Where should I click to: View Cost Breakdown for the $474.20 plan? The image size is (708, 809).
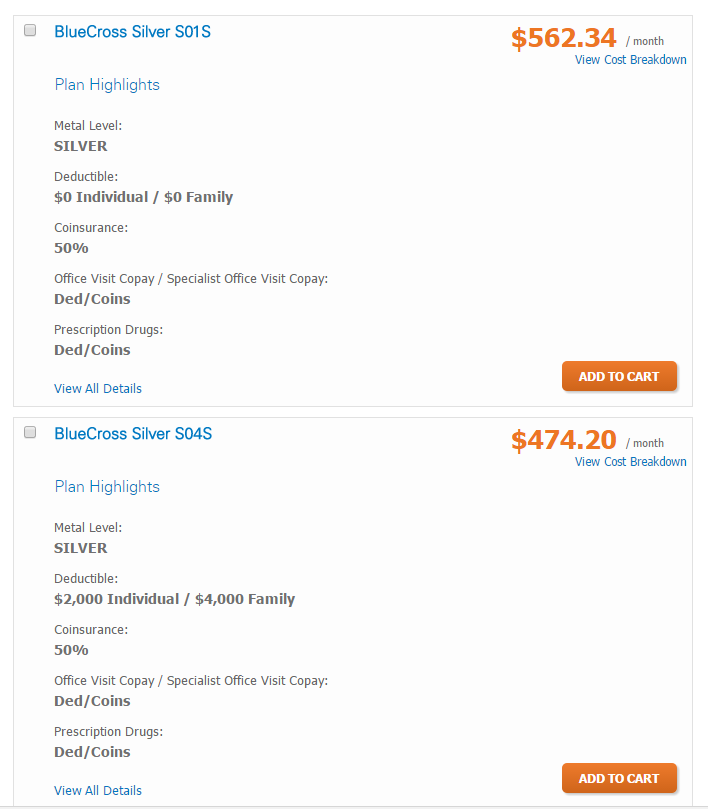(x=630, y=462)
